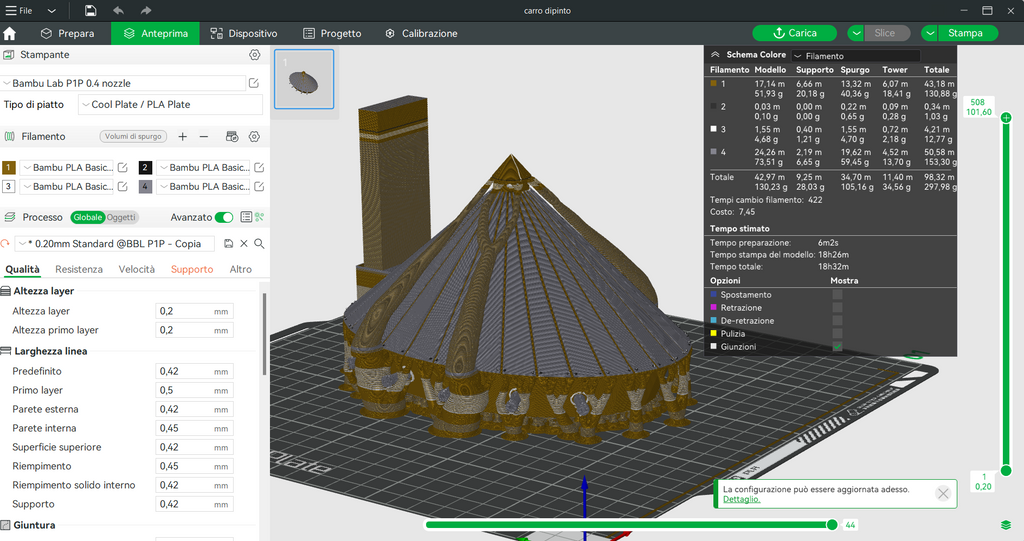Open the Schema Colore Filamento dropdown
Image resolution: width=1024 pixels, height=541 pixels.
point(856,56)
